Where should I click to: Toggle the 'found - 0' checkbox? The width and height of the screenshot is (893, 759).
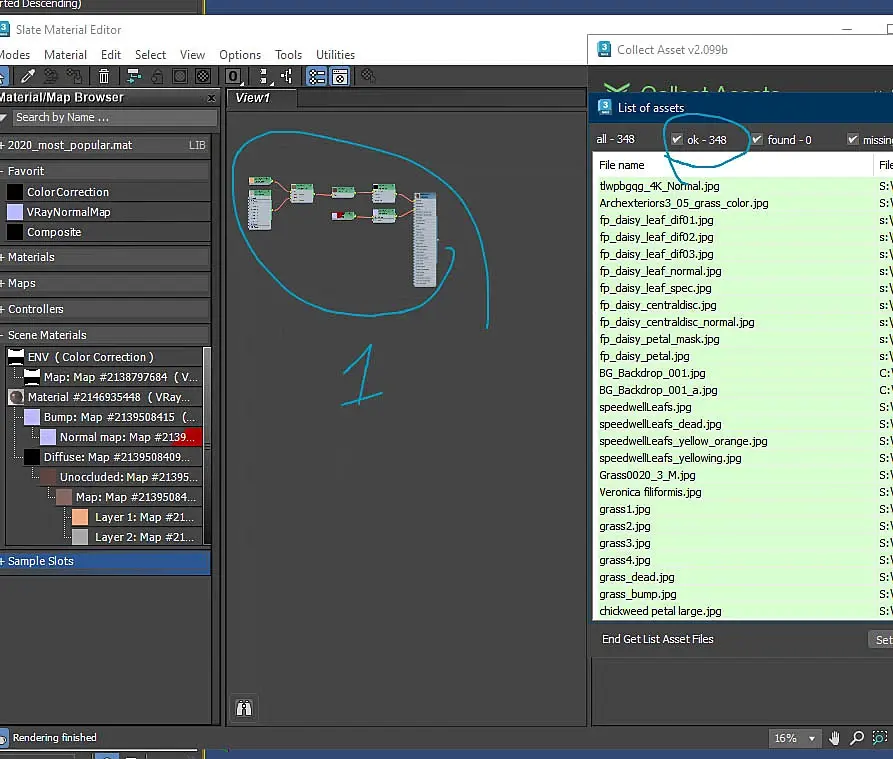coord(757,140)
